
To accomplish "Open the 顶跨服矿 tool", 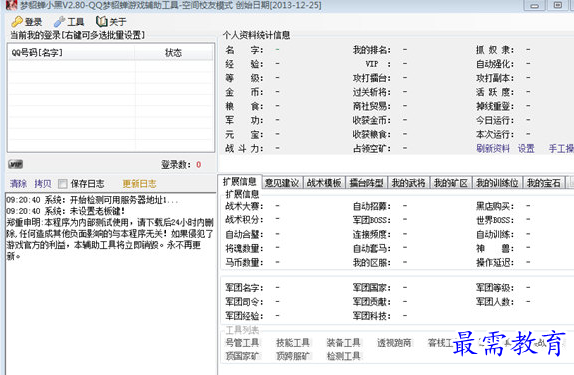I will (x=293, y=356).
